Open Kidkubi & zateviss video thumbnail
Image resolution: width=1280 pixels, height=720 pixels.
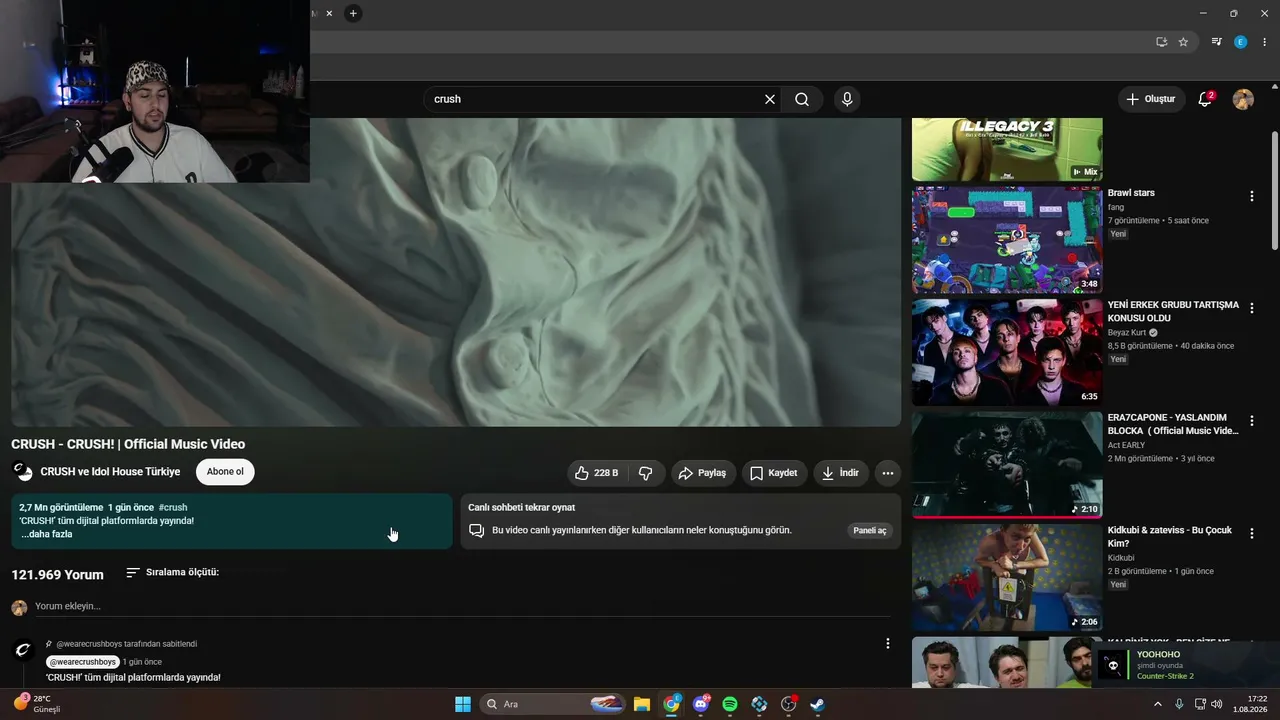1007,577
